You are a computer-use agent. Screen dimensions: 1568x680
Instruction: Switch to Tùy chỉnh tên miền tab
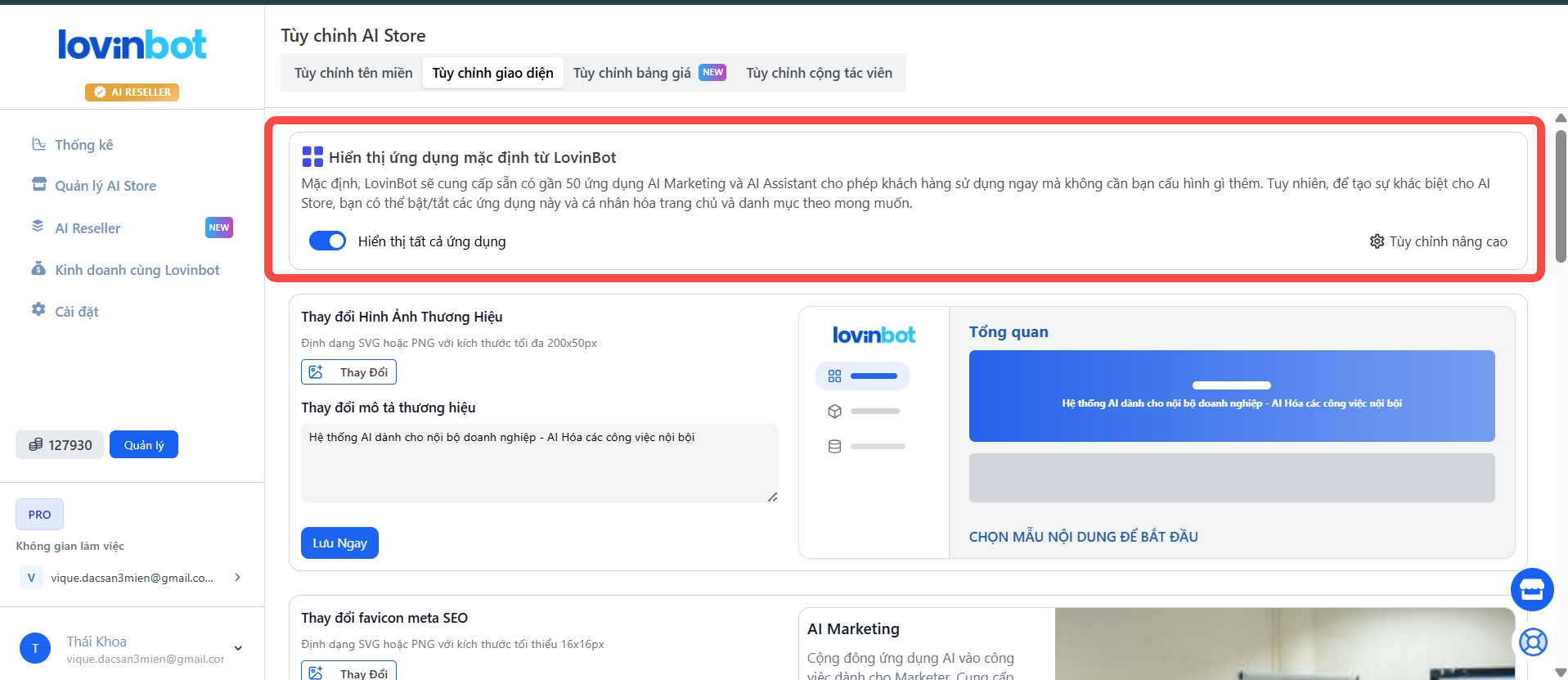(353, 73)
